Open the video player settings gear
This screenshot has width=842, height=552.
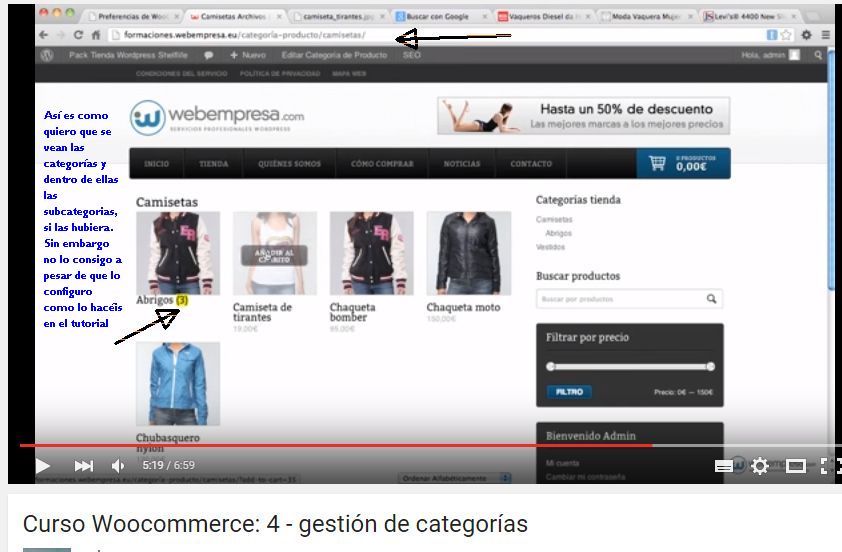pos(759,466)
